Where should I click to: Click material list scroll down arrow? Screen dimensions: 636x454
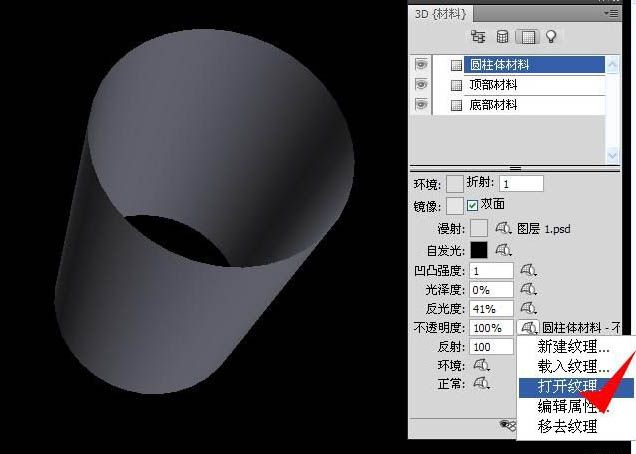pos(612,155)
